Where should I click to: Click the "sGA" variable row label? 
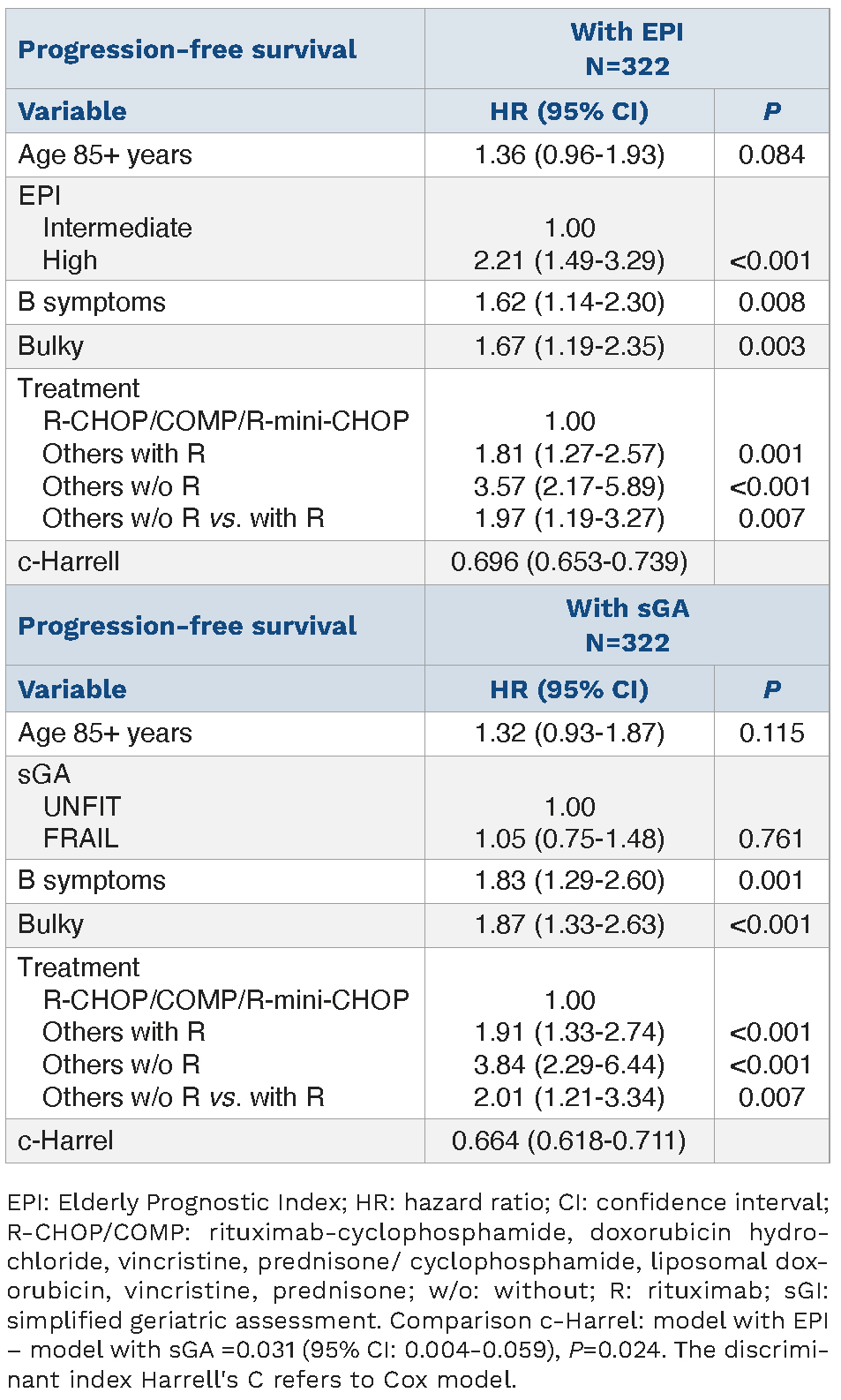pos(44,774)
